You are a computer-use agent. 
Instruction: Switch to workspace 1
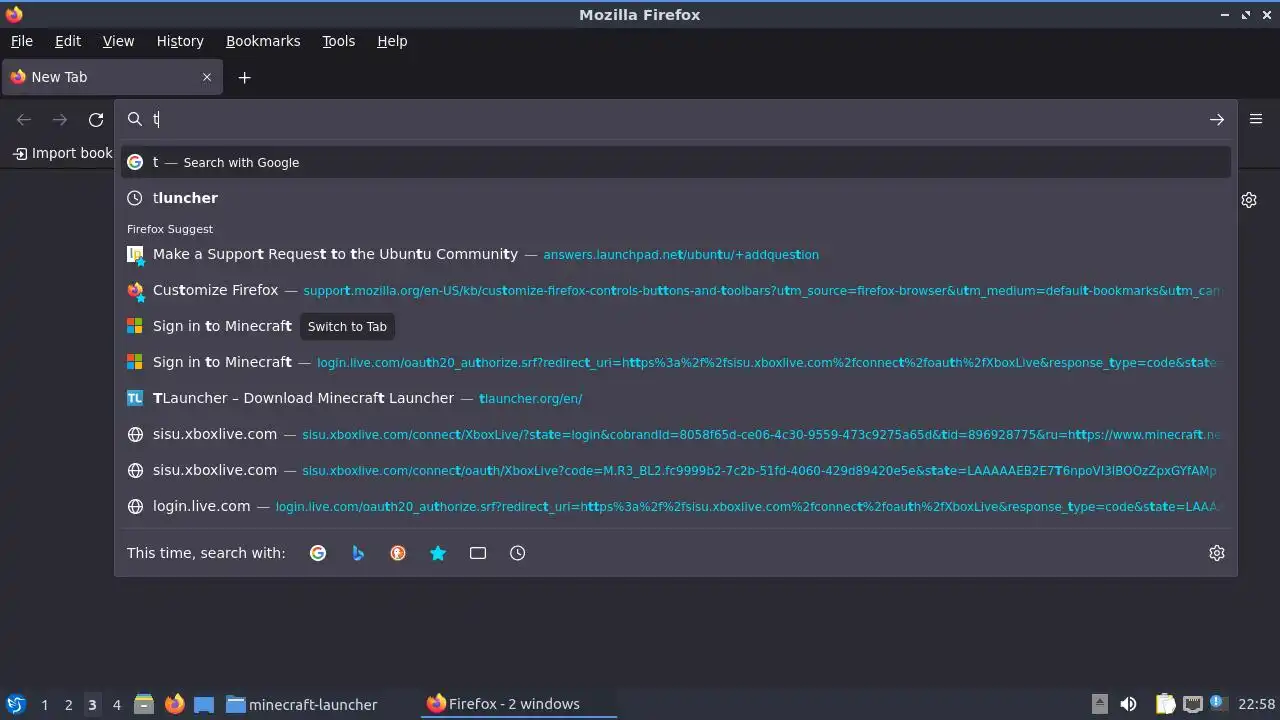click(x=44, y=705)
